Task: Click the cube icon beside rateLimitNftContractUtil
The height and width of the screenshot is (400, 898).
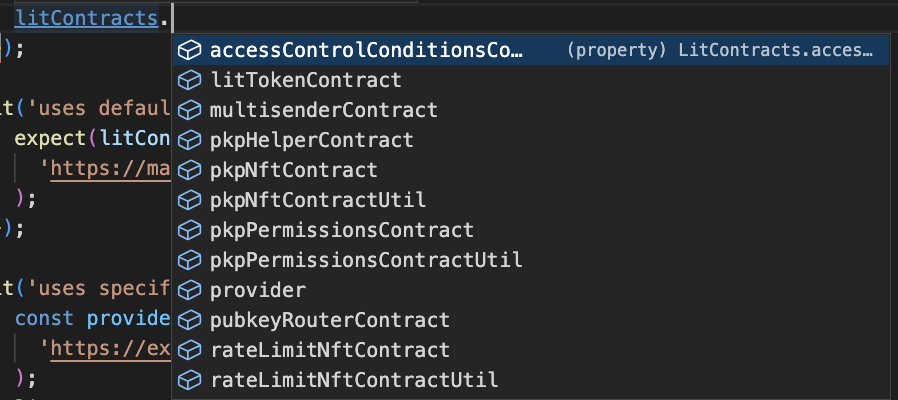Action: click(190, 379)
